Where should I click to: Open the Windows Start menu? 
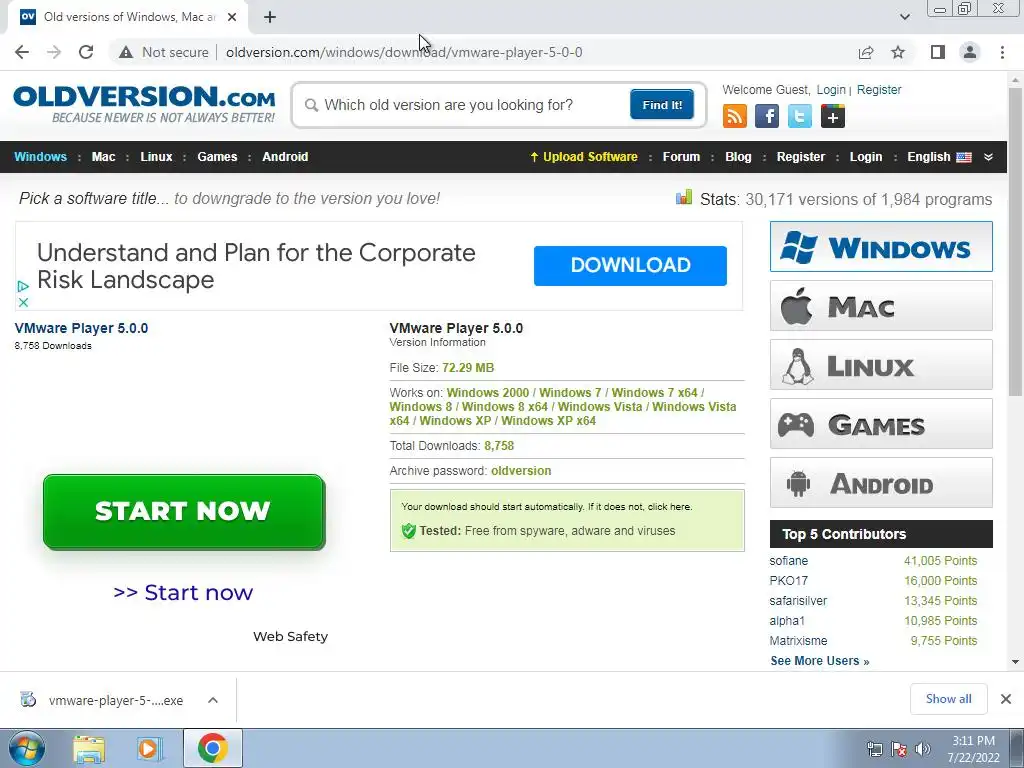point(27,748)
